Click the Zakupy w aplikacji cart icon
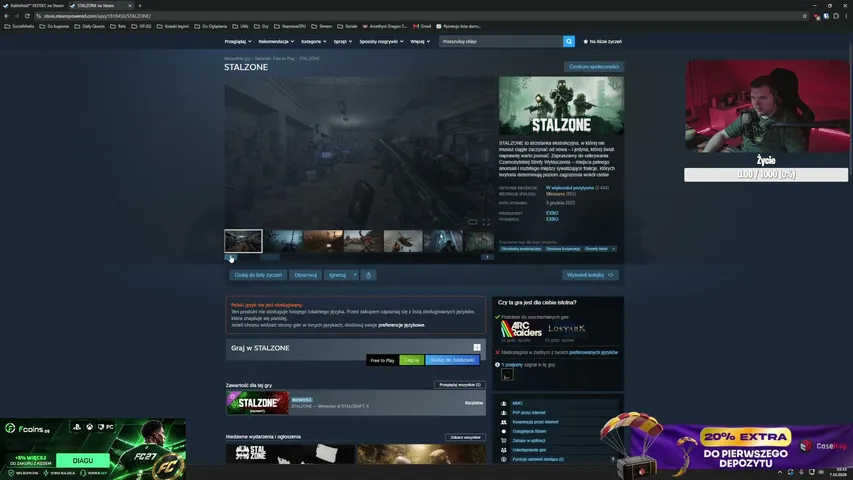The width and height of the screenshot is (853, 480). [504, 440]
